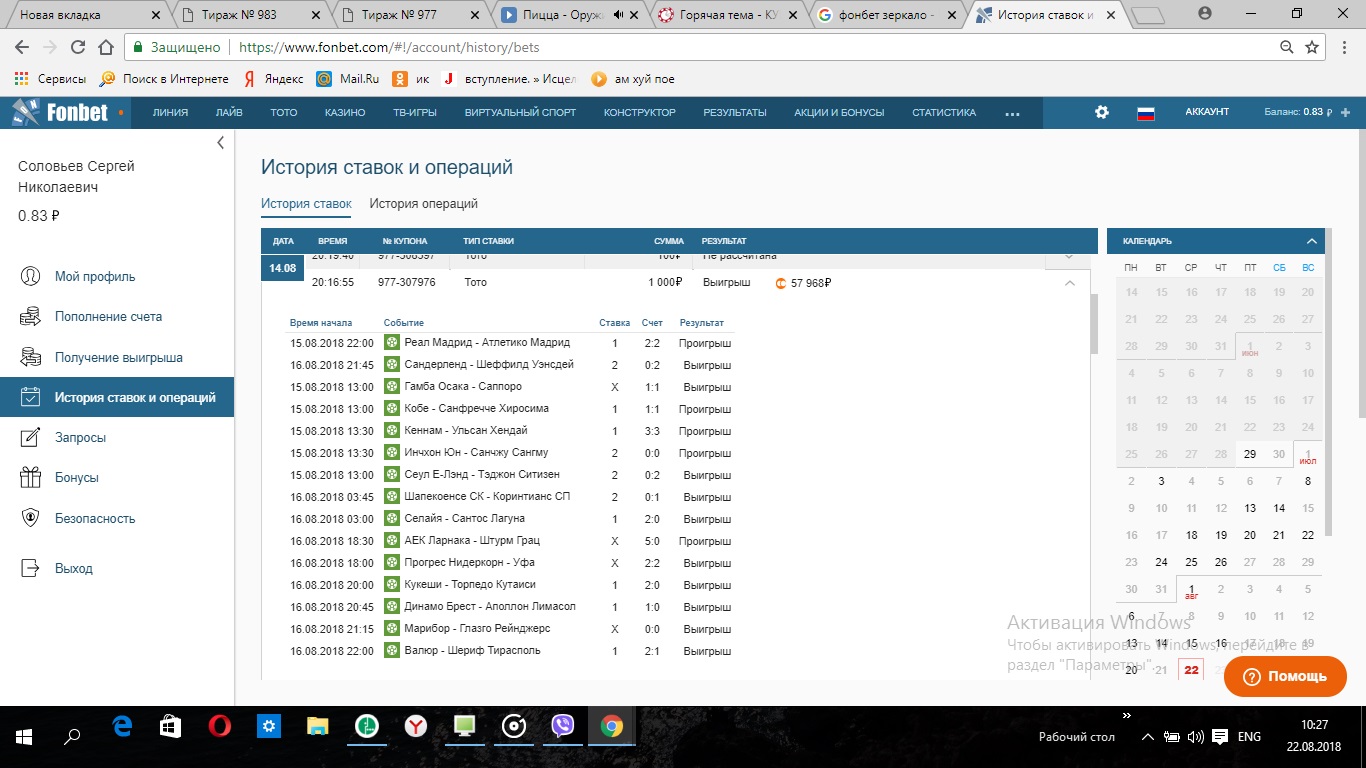Open File Explorer from the taskbar
The image size is (1366, 768).
pos(318,726)
